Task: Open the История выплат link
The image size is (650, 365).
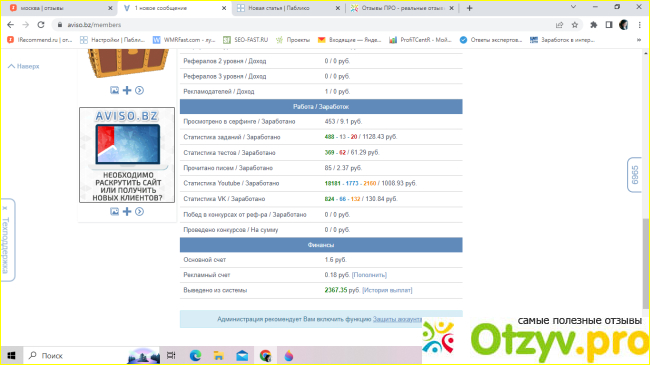Action: click(387, 290)
